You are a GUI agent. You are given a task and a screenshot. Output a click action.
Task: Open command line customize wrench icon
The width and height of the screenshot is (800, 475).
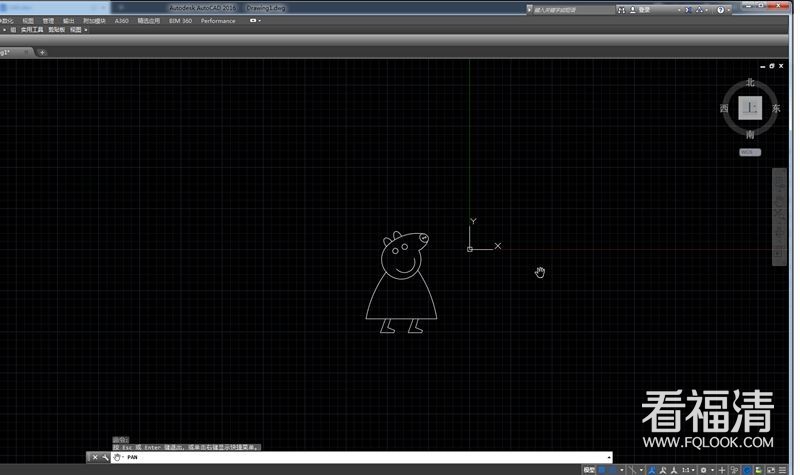click(105, 457)
